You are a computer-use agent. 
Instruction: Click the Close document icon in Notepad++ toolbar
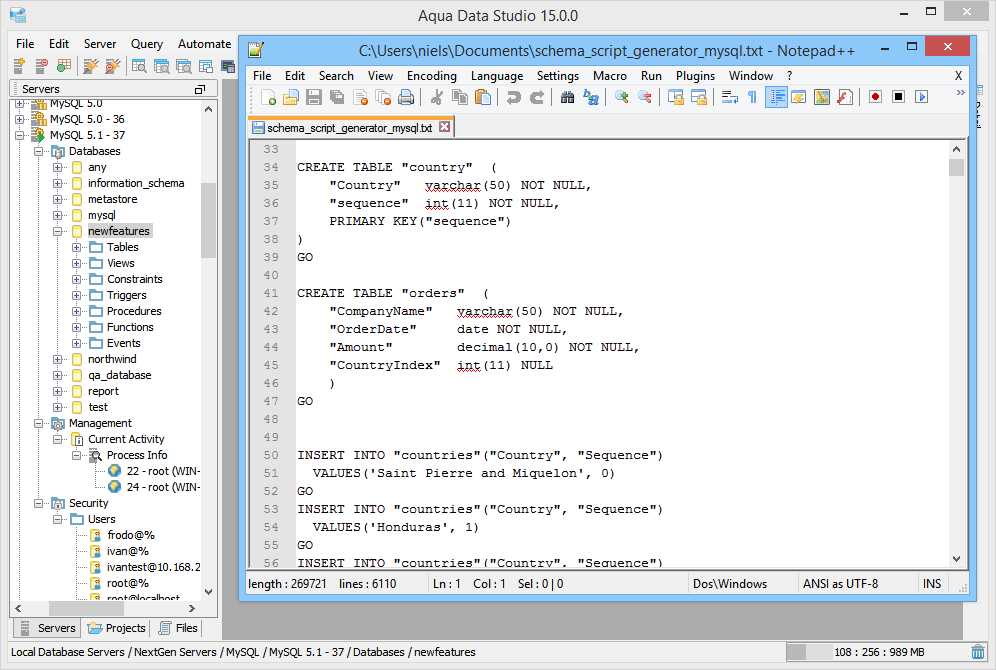360,97
